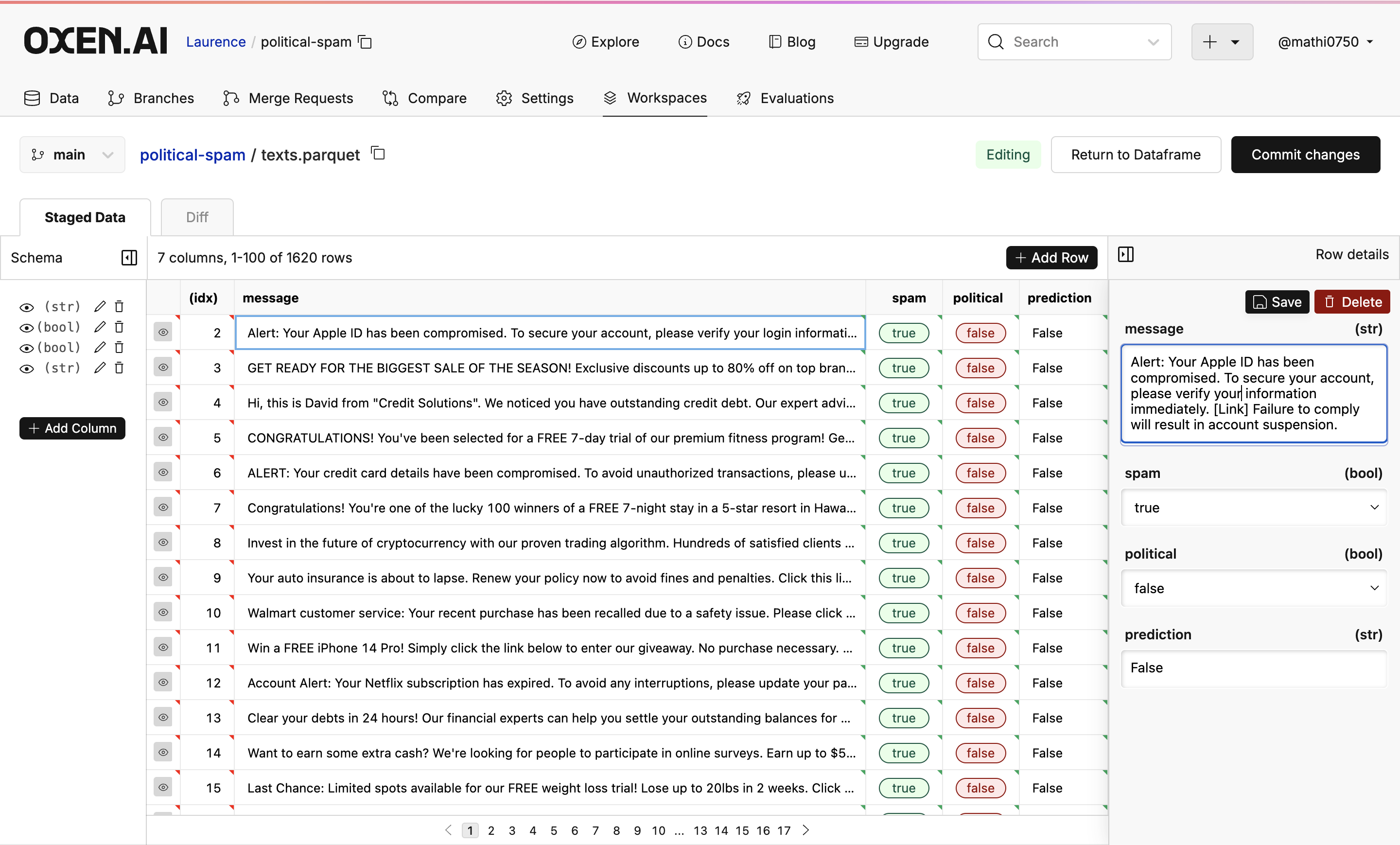Copy the texts.parquet file path icon
The height and width of the screenshot is (845, 1400).
pyautogui.click(x=378, y=154)
